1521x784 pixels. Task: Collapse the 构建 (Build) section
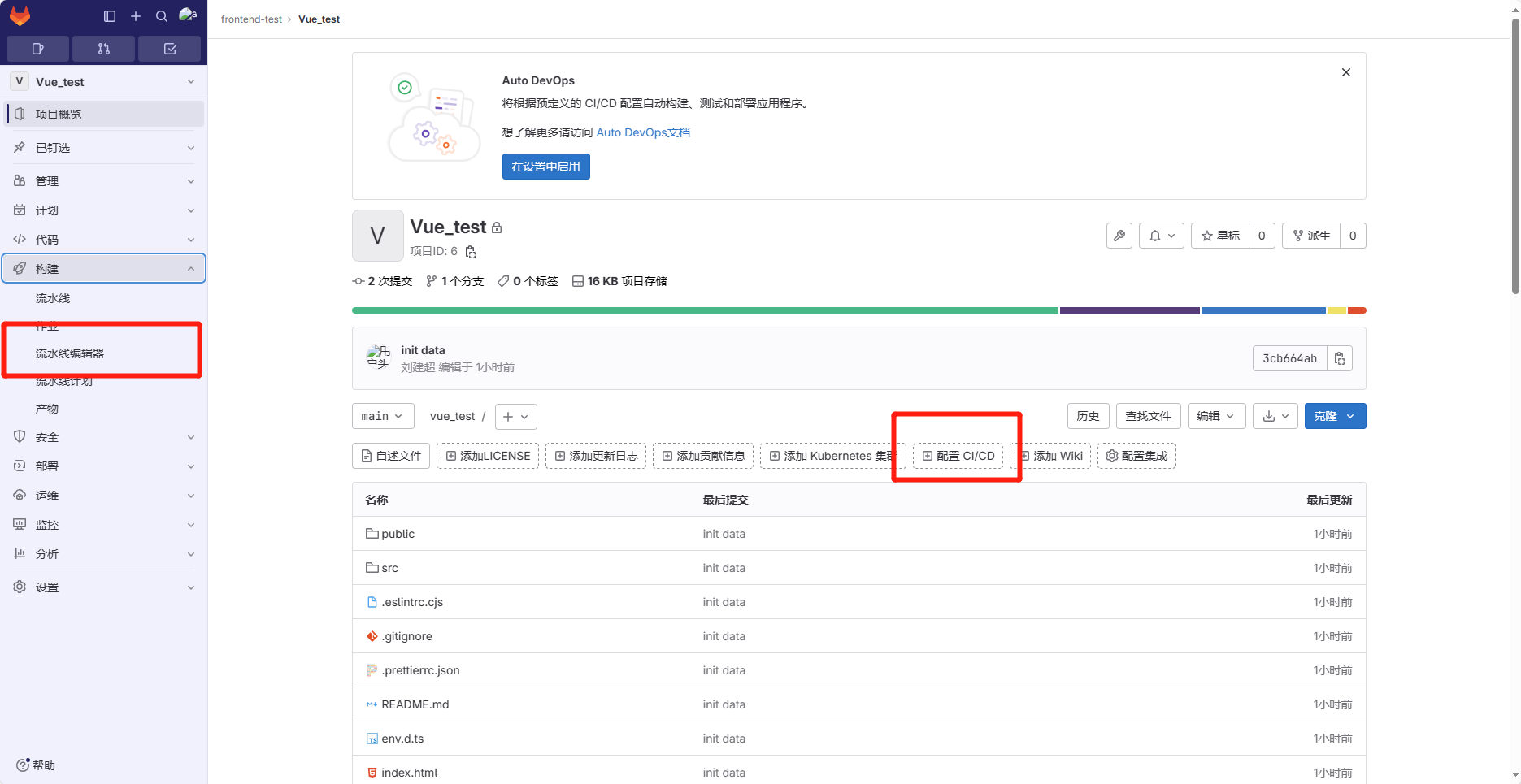click(x=104, y=269)
